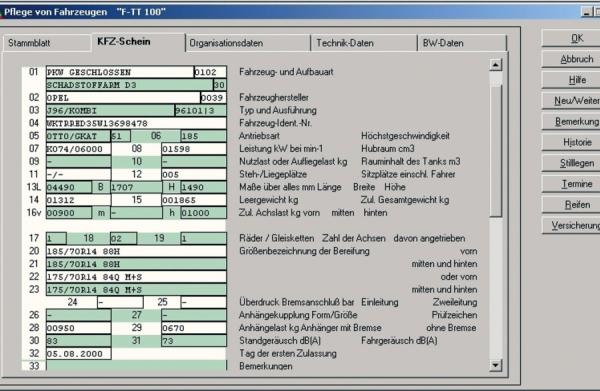Click the field 18 axle count
This screenshot has height=391, width=600.
click(123, 239)
